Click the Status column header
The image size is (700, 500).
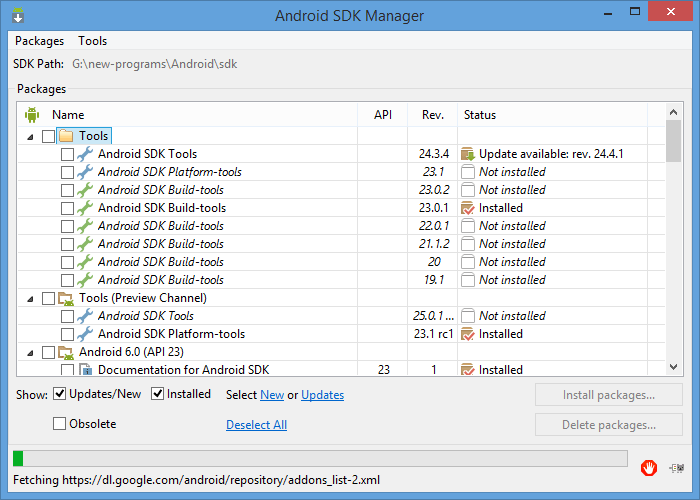pyautogui.click(x=552, y=115)
